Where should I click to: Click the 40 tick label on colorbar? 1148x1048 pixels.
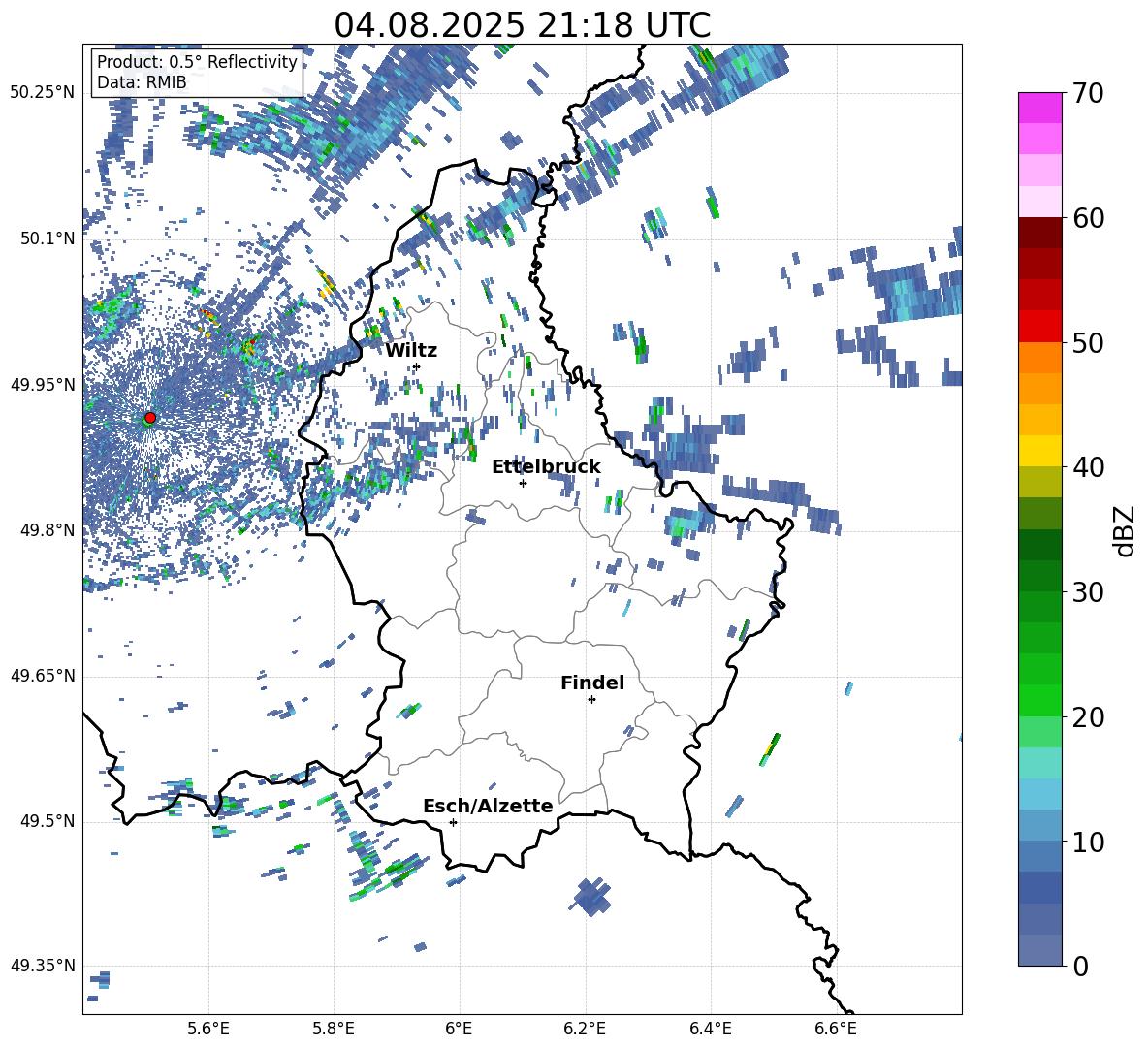coord(1088,467)
